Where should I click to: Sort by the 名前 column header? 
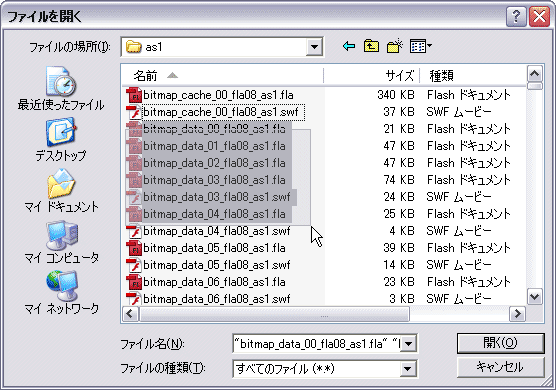(222, 76)
